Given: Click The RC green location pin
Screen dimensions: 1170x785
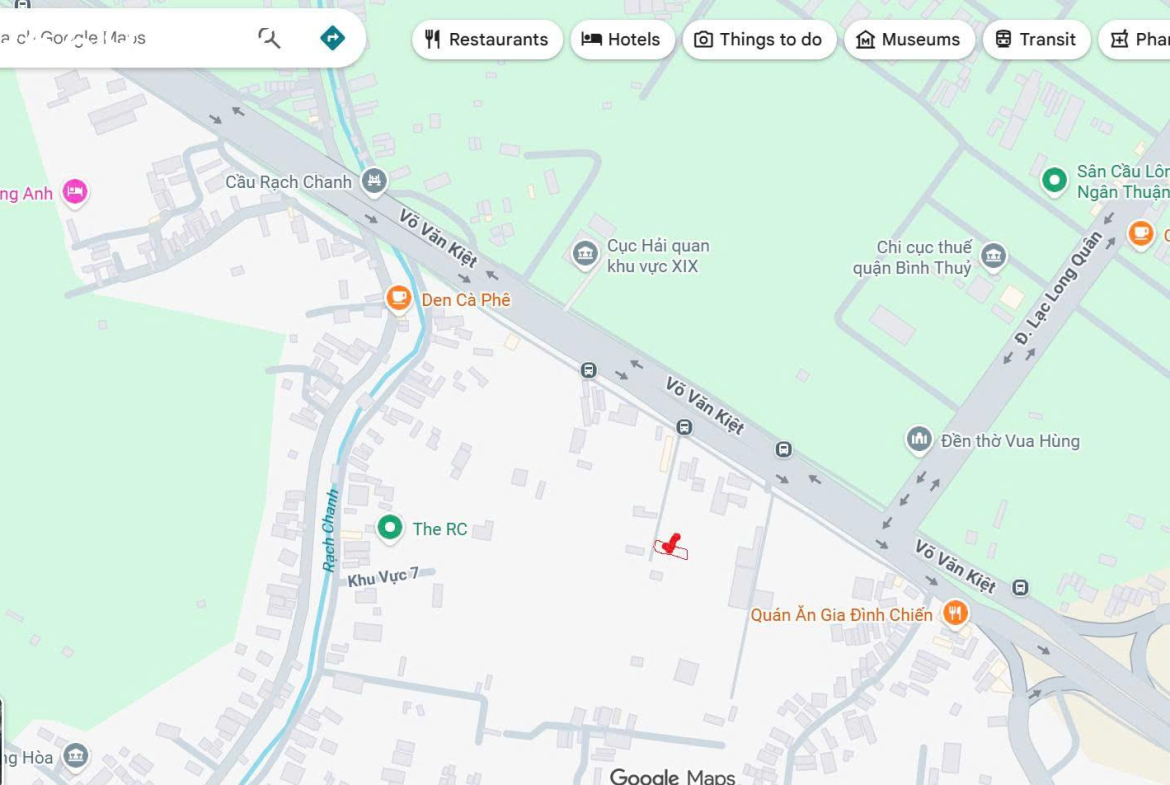Looking at the screenshot, I should pos(390,528).
